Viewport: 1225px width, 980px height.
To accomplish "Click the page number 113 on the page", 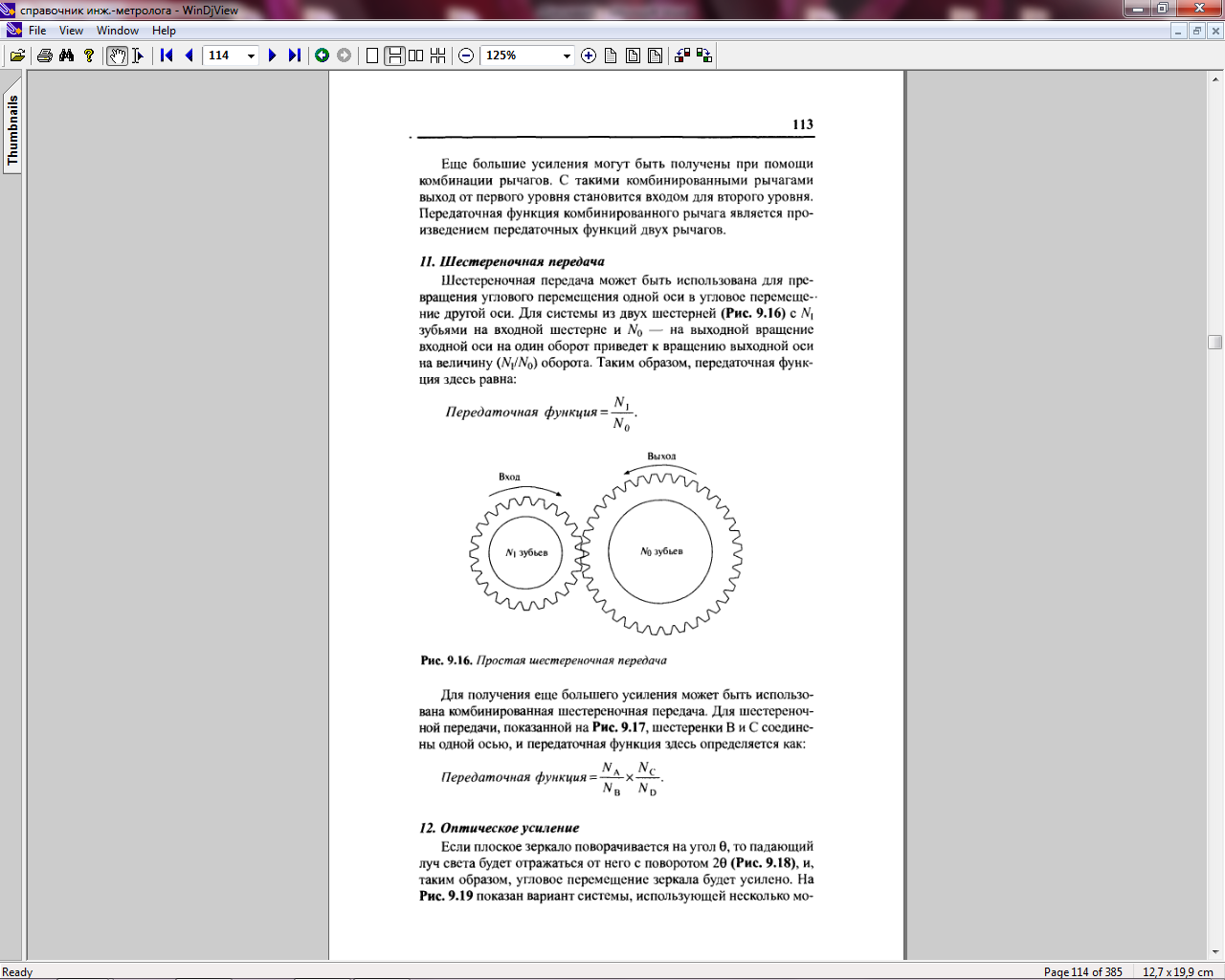I will tap(802, 124).
